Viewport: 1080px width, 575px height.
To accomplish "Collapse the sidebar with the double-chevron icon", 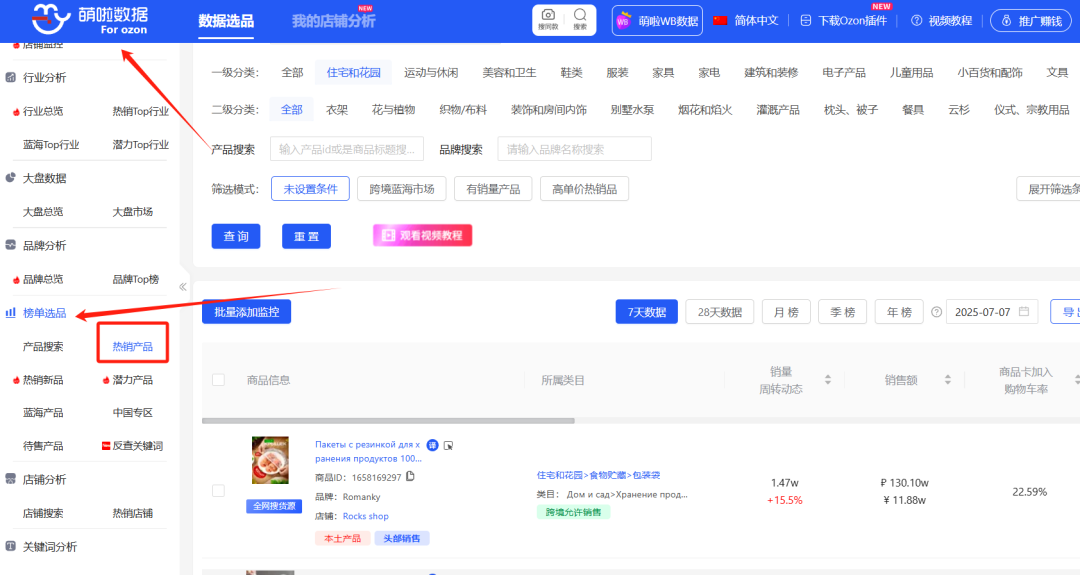I will click(x=183, y=287).
